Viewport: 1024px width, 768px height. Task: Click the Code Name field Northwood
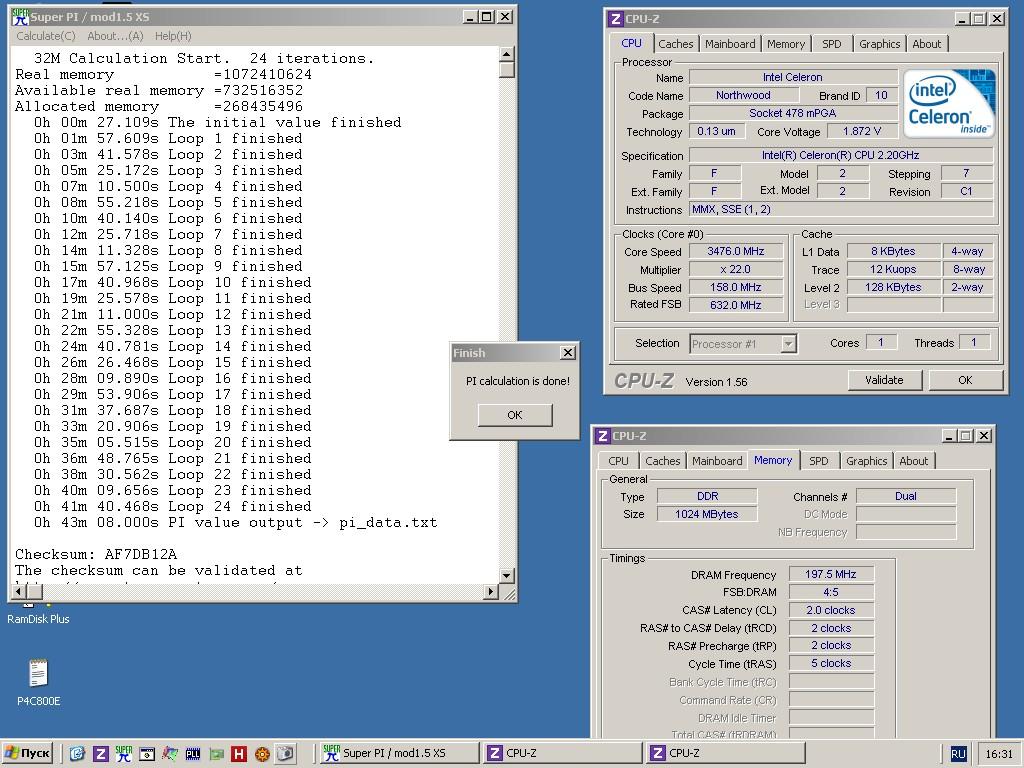pyautogui.click(x=743, y=95)
